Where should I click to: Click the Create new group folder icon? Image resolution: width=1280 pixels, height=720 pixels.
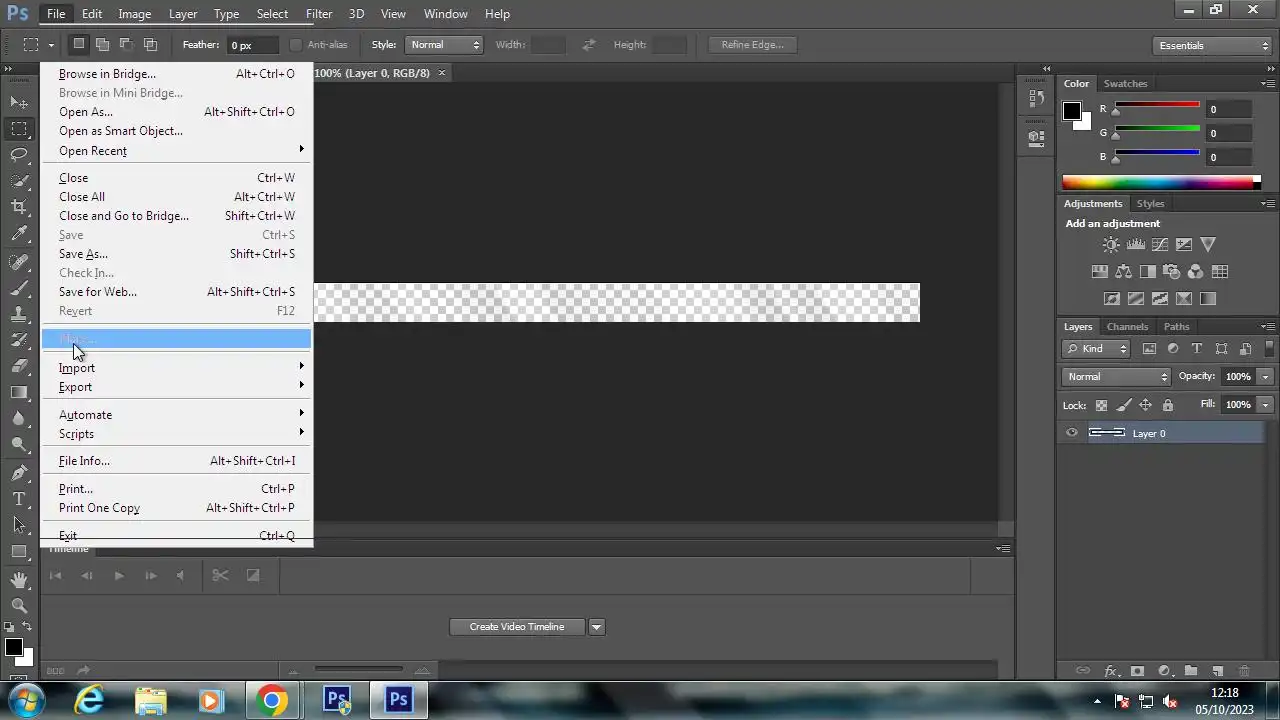pos(1191,671)
